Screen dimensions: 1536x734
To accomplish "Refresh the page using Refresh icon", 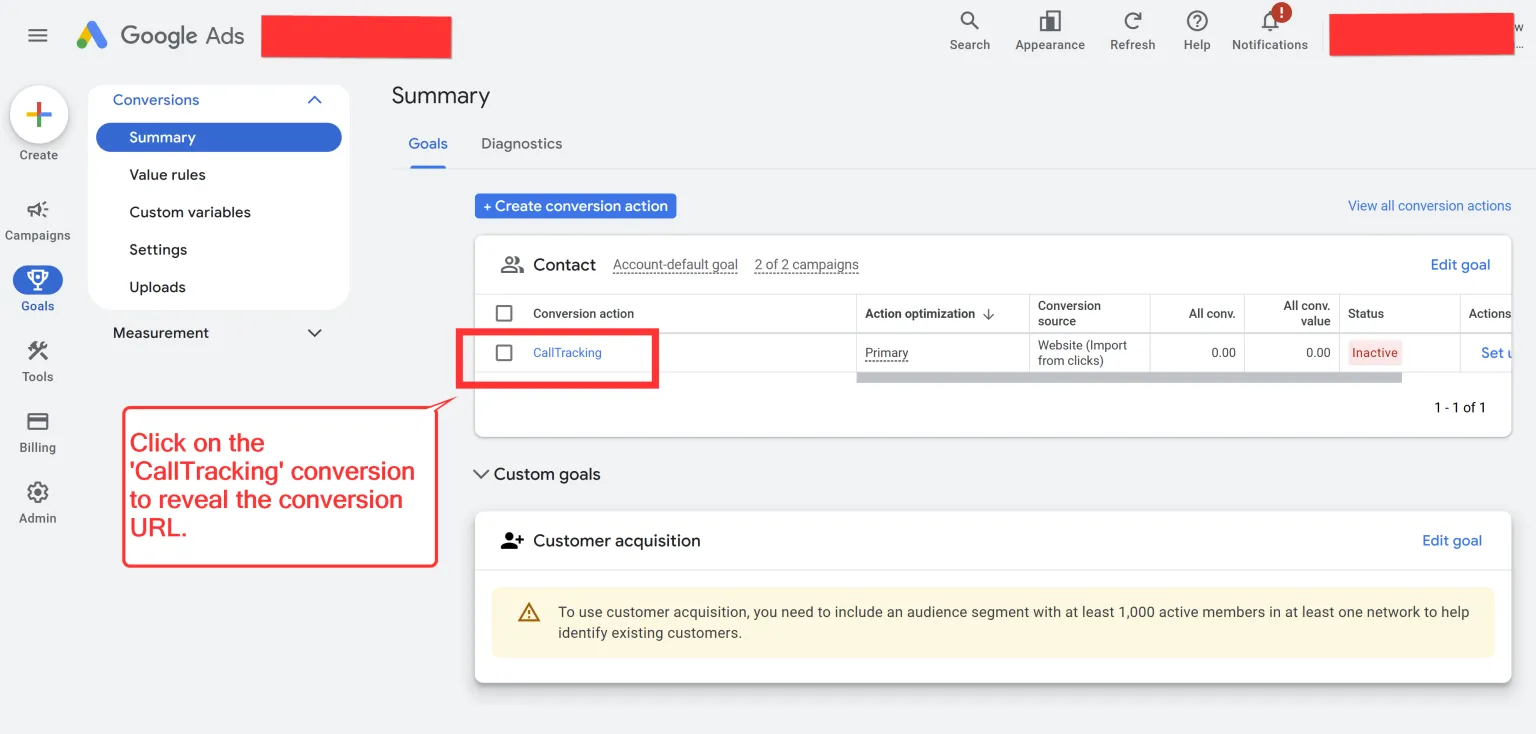I will pyautogui.click(x=1132, y=31).
